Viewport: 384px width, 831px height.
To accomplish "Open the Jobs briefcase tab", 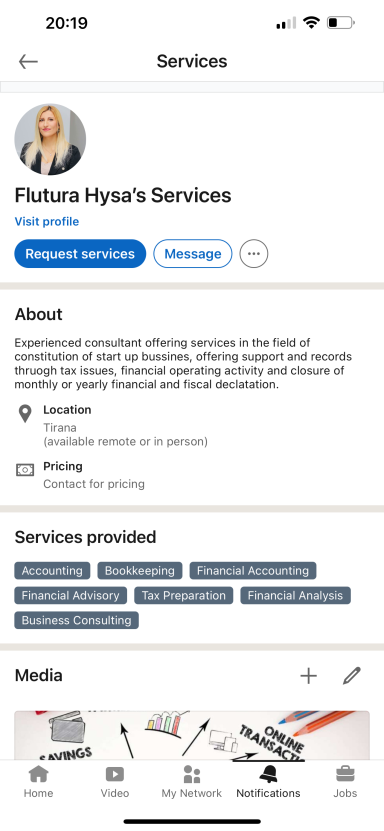I will pyautogui.click(x=345, y=782).
